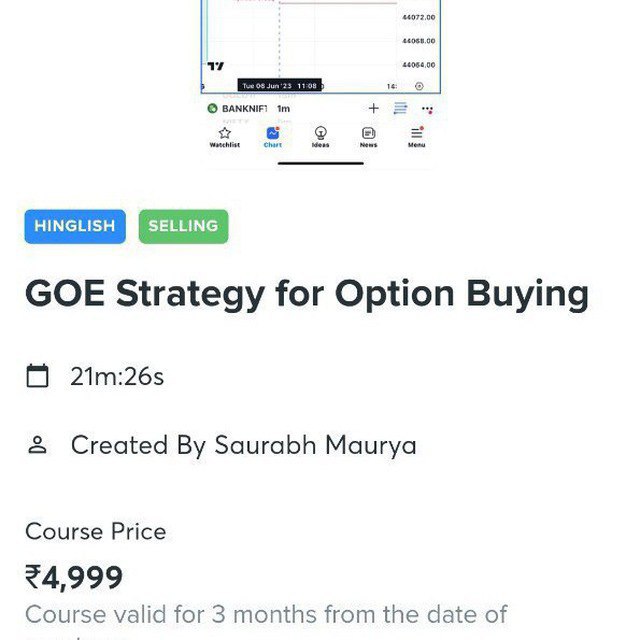
Task: Open creator Saurabh Maurya's name
Action: (316, 445)
